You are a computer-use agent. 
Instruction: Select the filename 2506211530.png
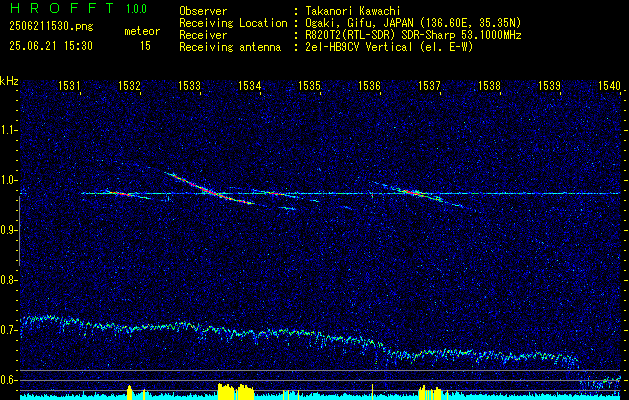(x=51, y=27)
